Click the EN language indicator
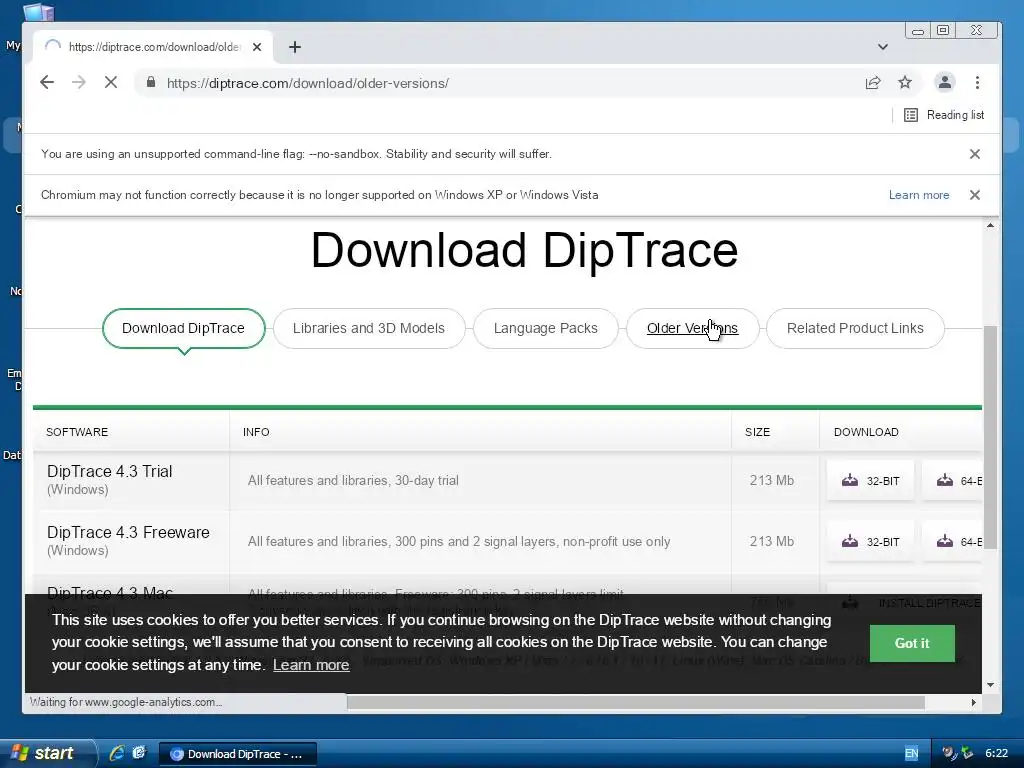 [x=911, y=754]
